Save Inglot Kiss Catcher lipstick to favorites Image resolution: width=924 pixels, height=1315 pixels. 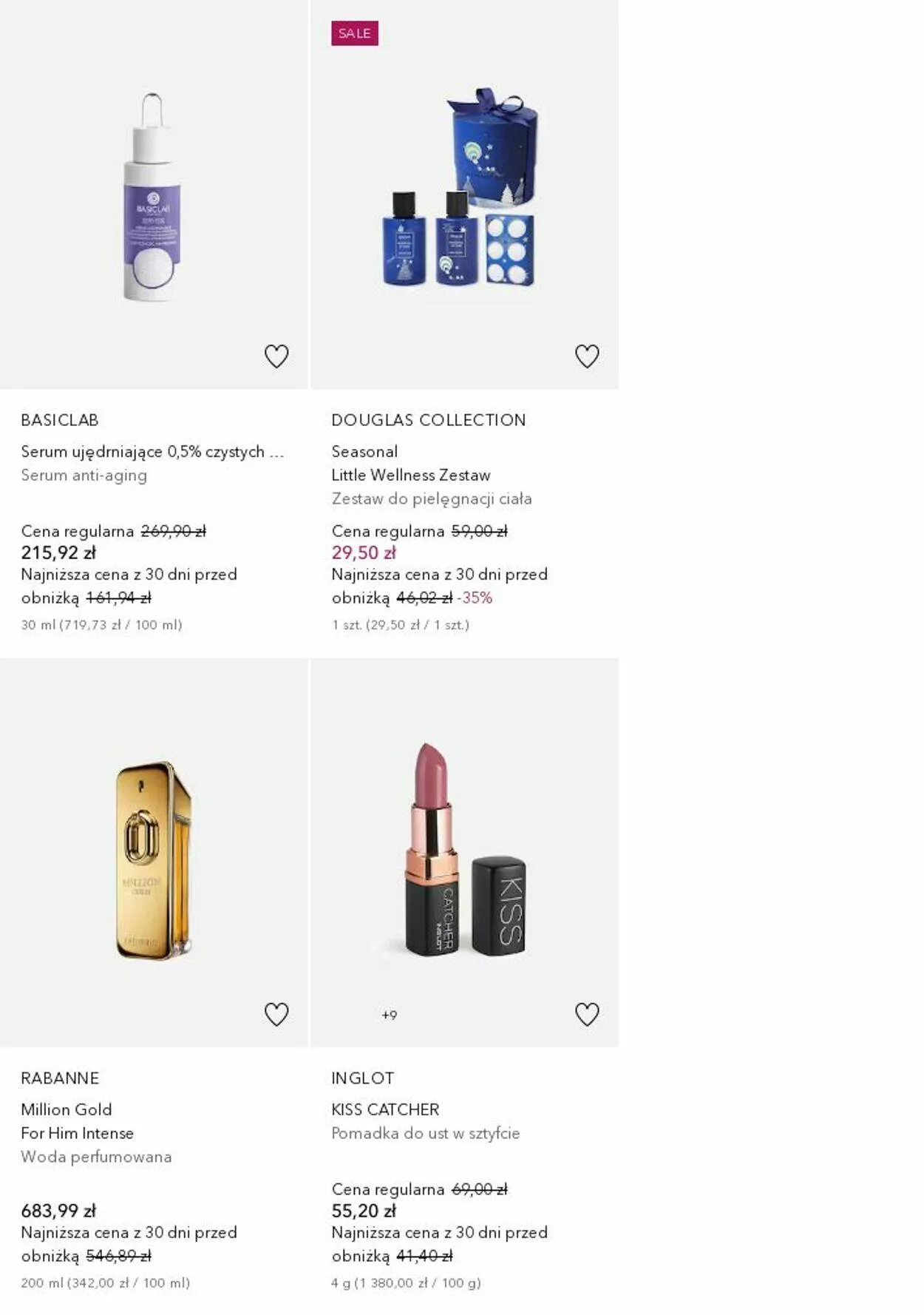tap(587, 1014)
